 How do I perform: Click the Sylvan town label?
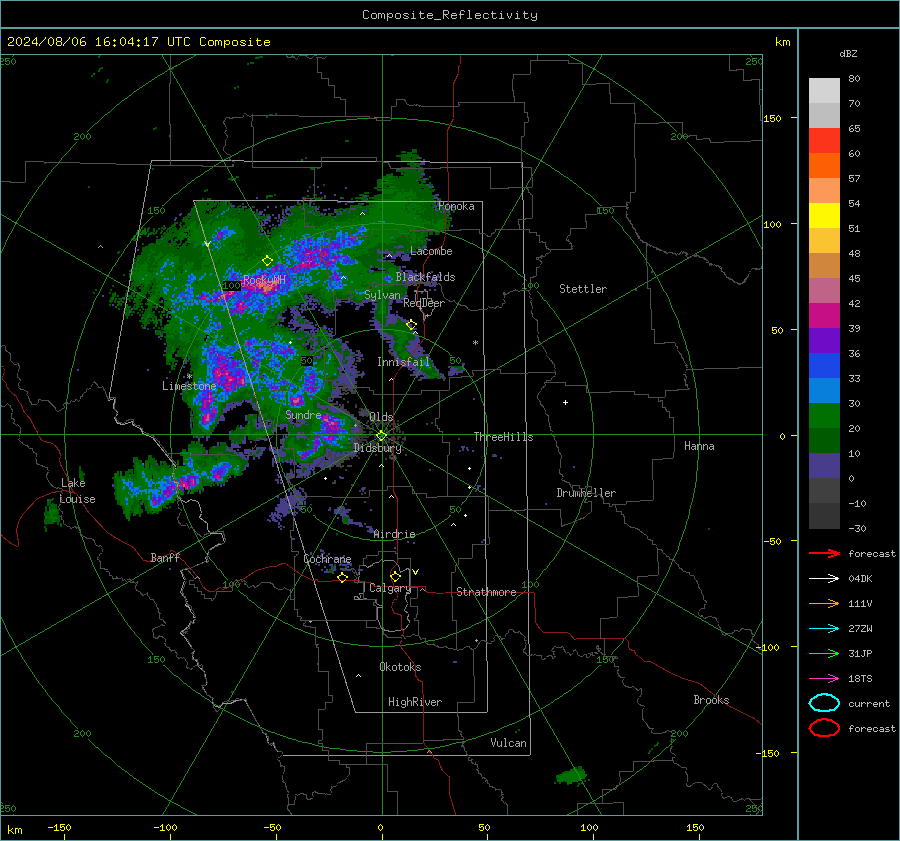coord(382,295)
